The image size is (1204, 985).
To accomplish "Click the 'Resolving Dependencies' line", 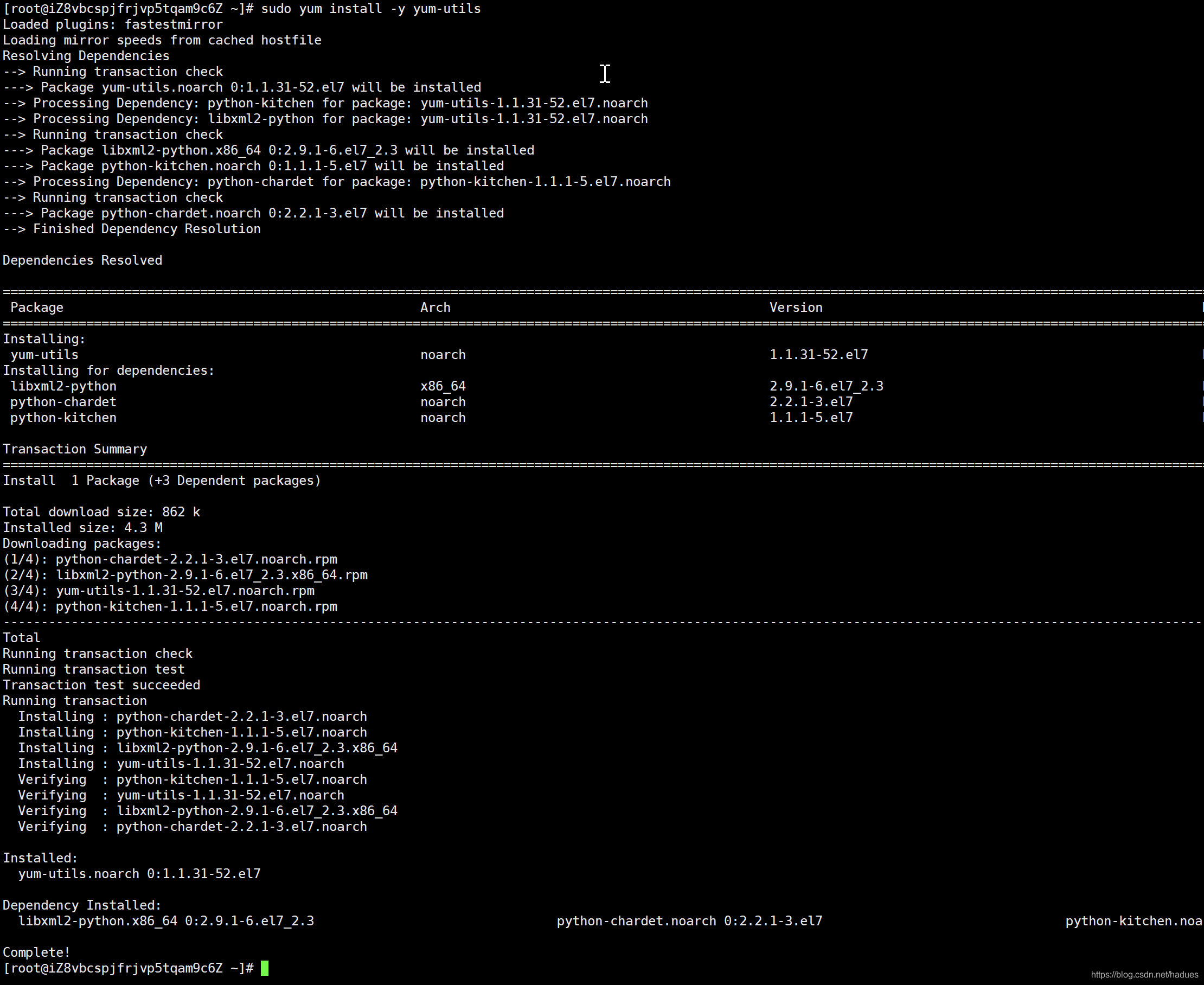I will point(86,56).
